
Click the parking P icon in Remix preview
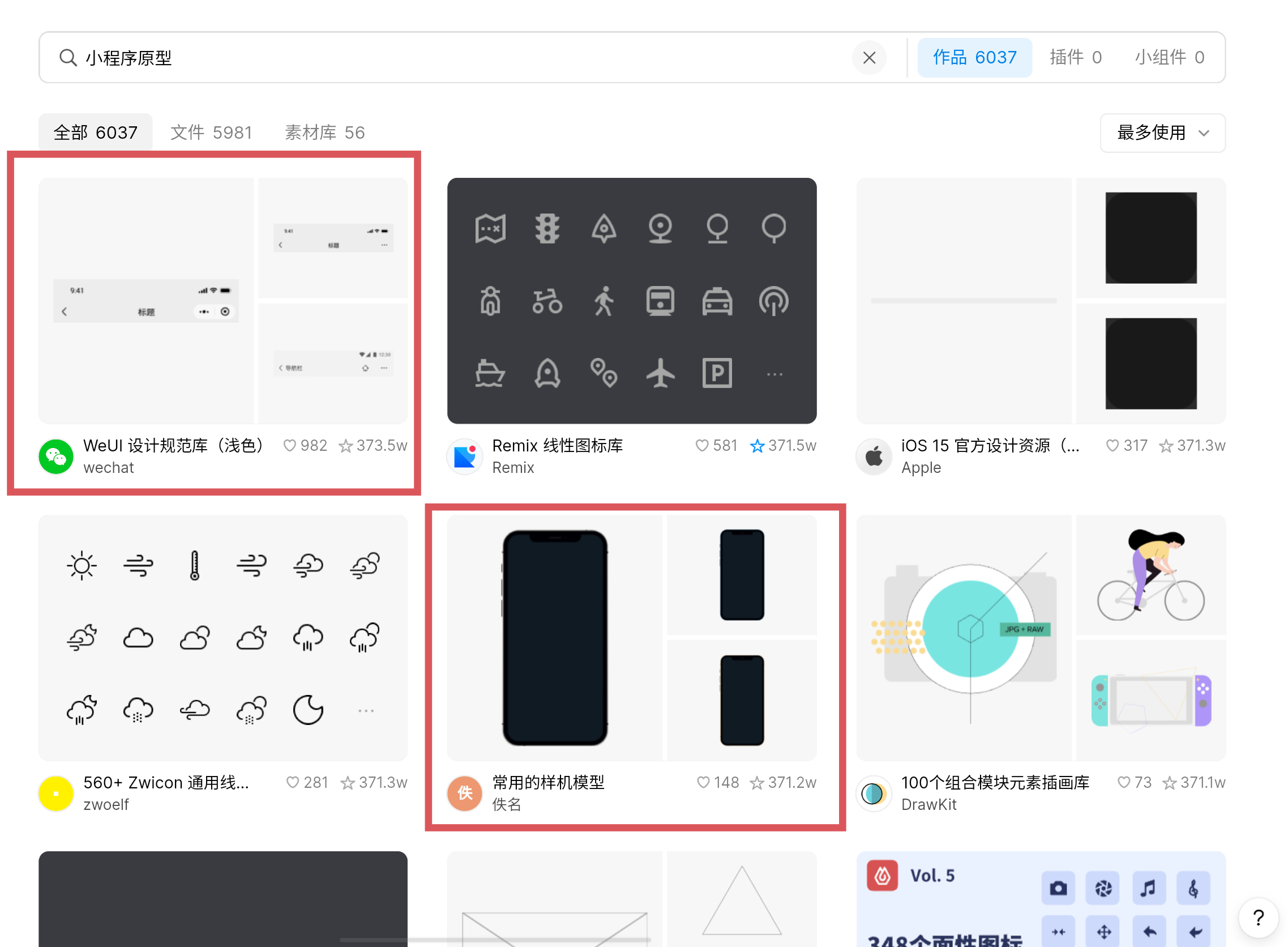pyautogui.click(x=717, y=373)
